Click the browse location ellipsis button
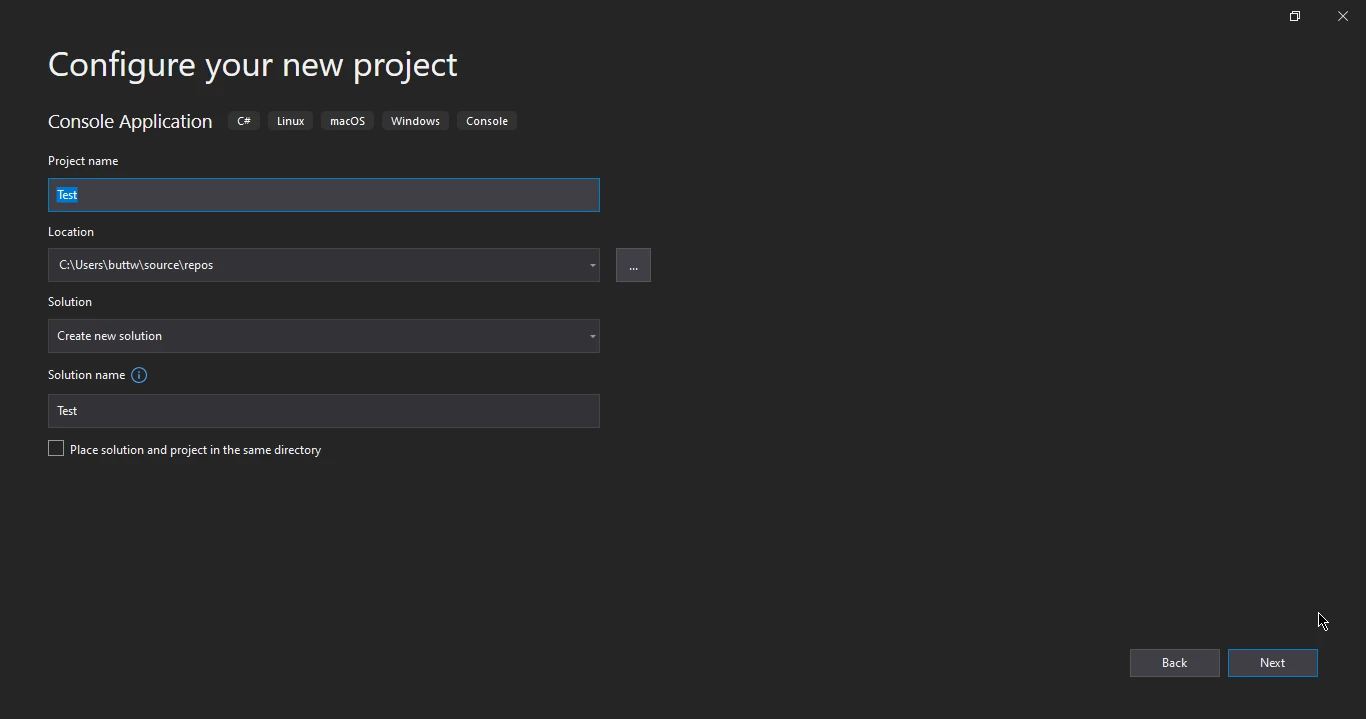The image size is (1366, 719). 633,266
